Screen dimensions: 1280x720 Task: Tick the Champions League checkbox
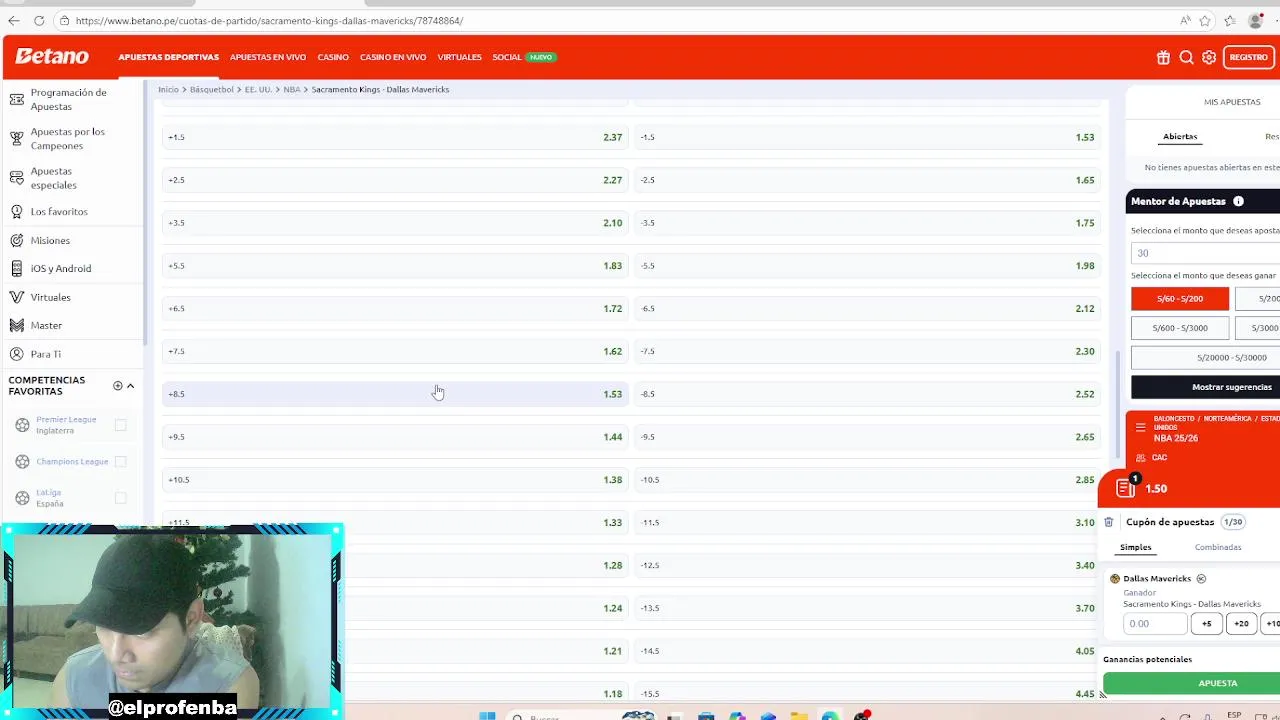tap(120, 461)
